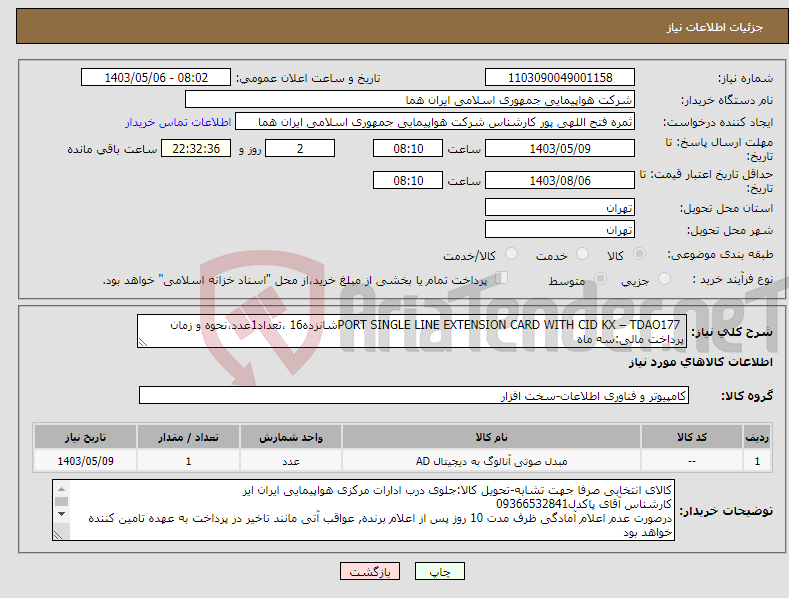Click the unit cell عدد in the table
This screenshot has height=598, width=789.
(291, 461)
